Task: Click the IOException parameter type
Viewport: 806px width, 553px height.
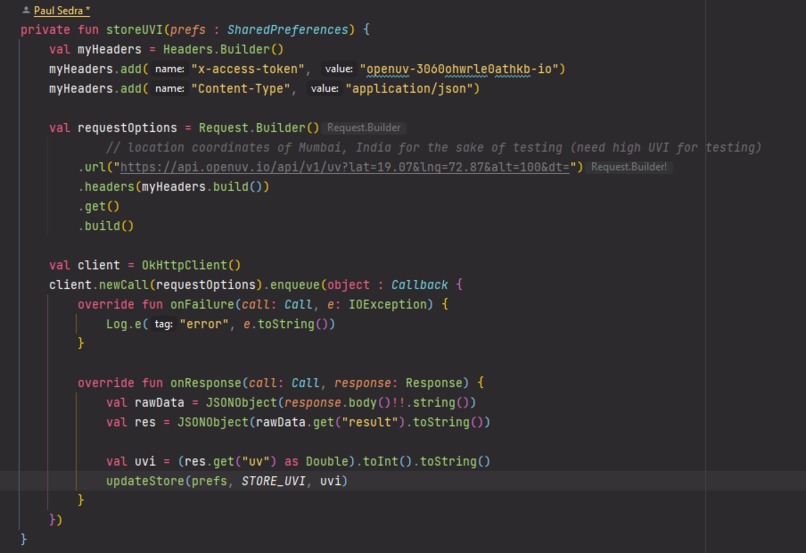Action: pyautogui.click(x=388, y=304)
